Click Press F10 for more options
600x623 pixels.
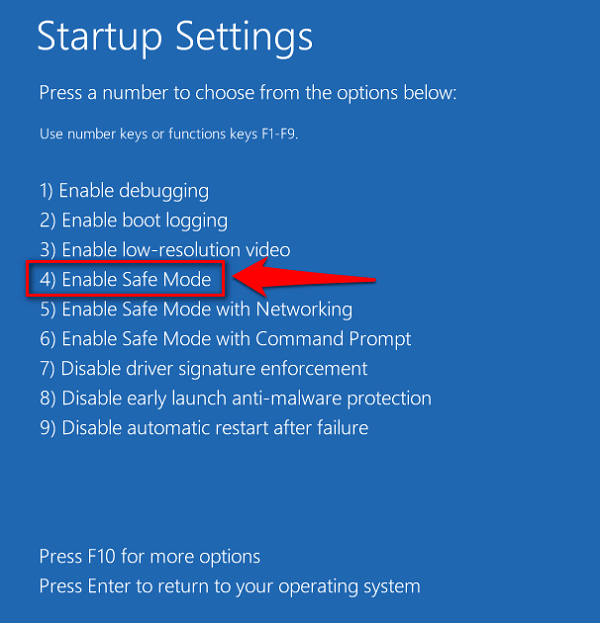[x=150, y=556]
